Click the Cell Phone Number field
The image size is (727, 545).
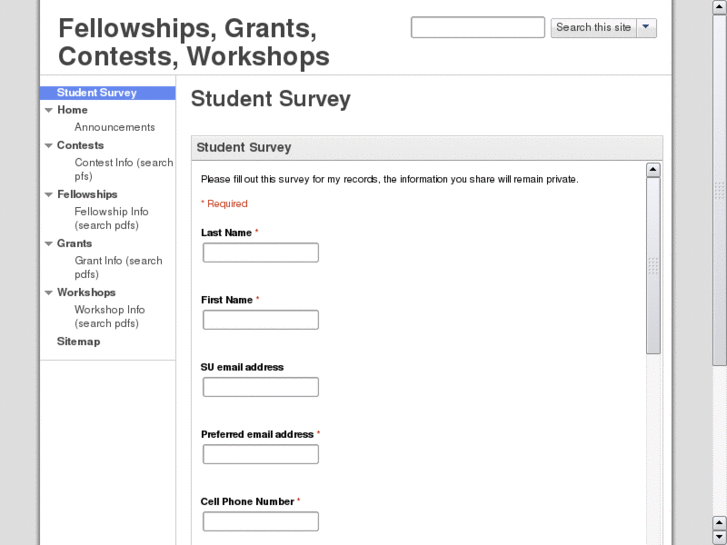pos(260,521)
